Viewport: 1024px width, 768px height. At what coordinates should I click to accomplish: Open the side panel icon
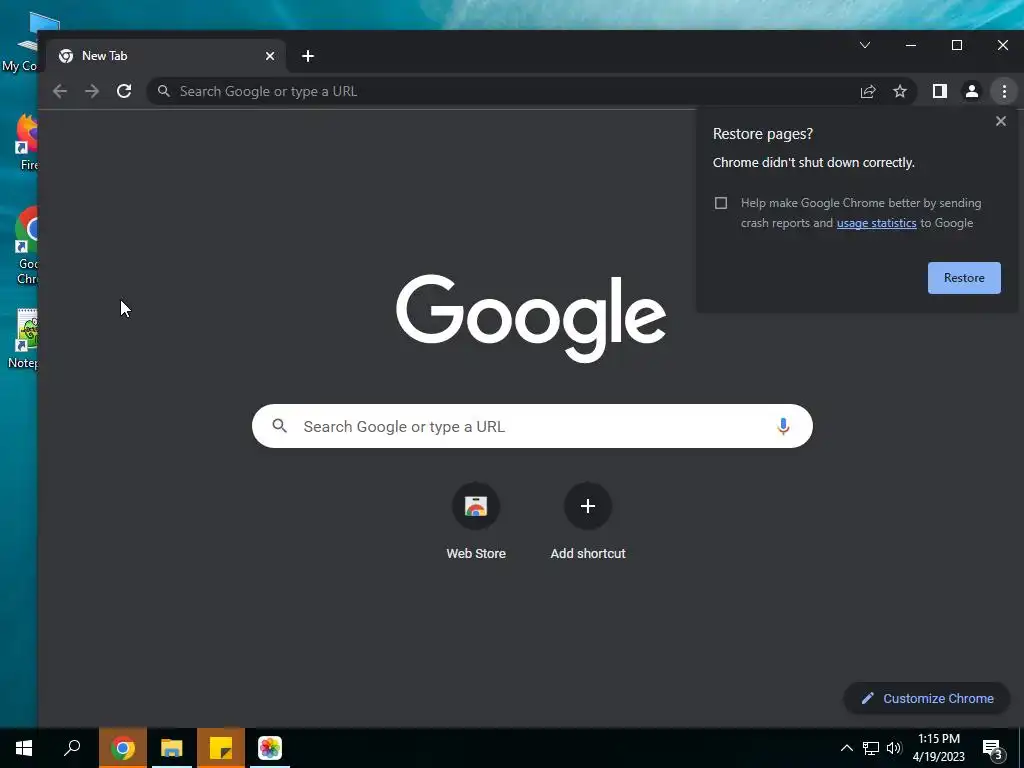tap(940, 91)
